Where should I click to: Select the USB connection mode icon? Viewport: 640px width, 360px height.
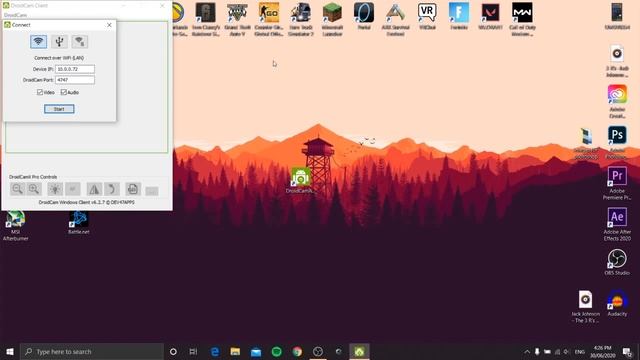tap(59, 41)
